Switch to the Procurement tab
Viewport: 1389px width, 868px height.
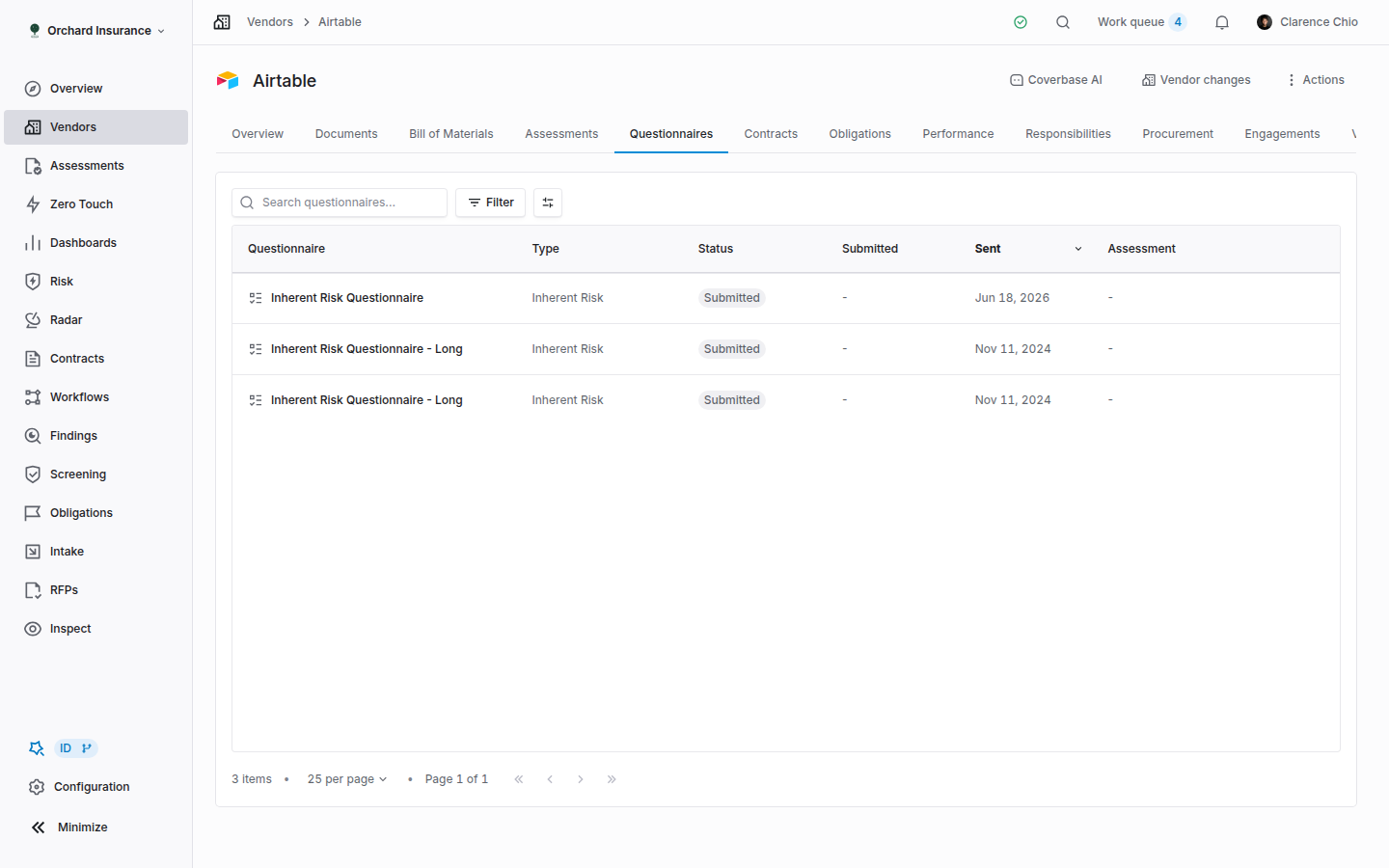point(1178,134)
